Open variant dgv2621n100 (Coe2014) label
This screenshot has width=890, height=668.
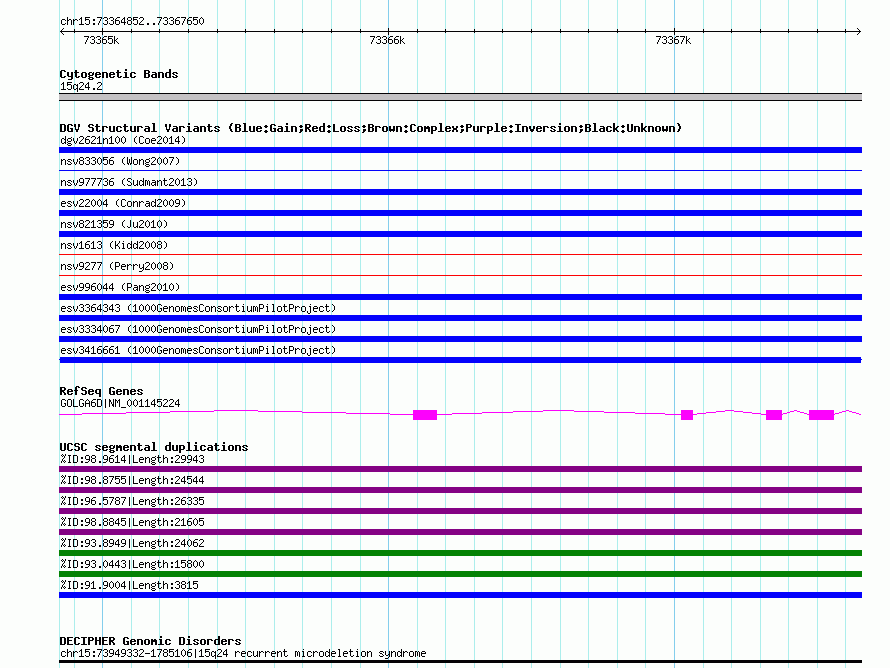(123, 140)
